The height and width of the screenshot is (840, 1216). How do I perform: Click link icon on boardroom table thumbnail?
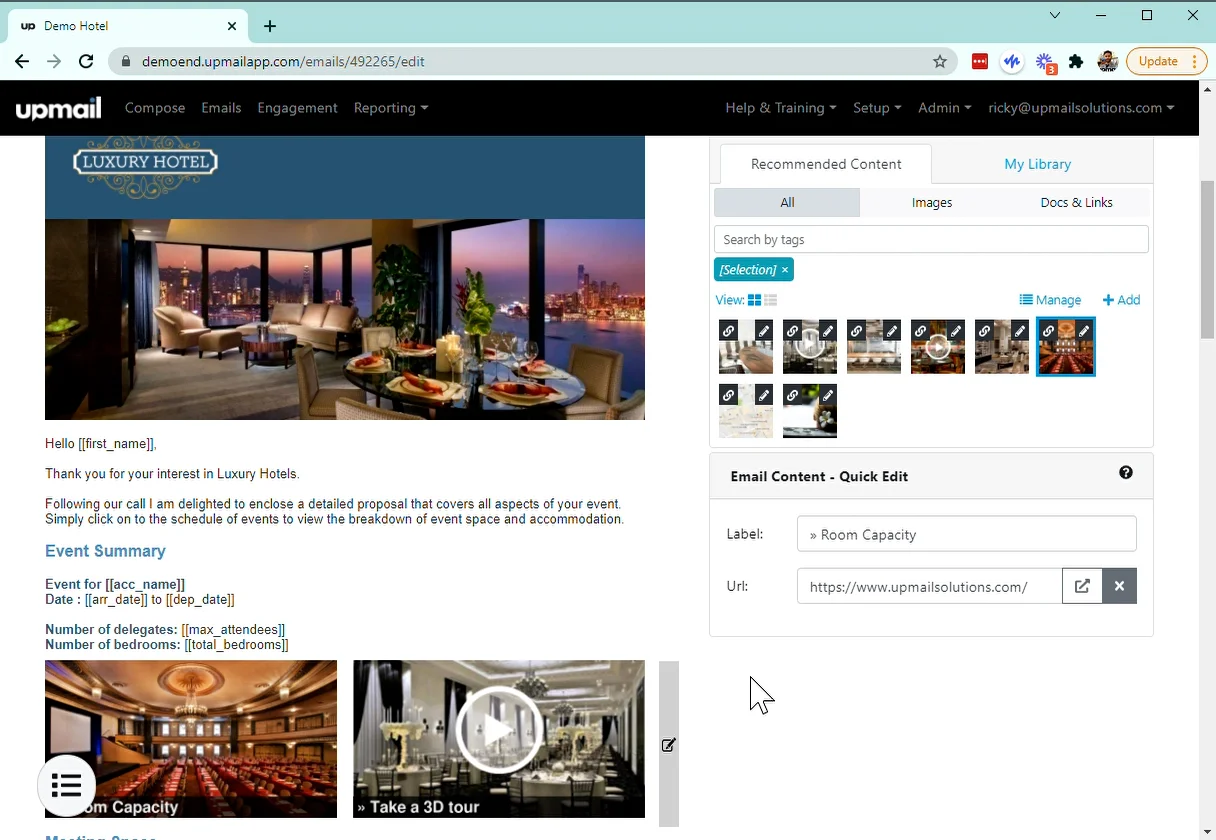(x=729, y=331)
